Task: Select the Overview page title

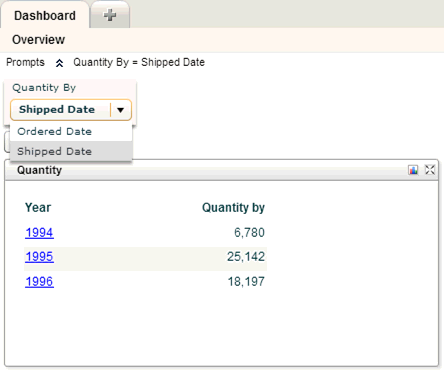Action: [x=39, y=40]
